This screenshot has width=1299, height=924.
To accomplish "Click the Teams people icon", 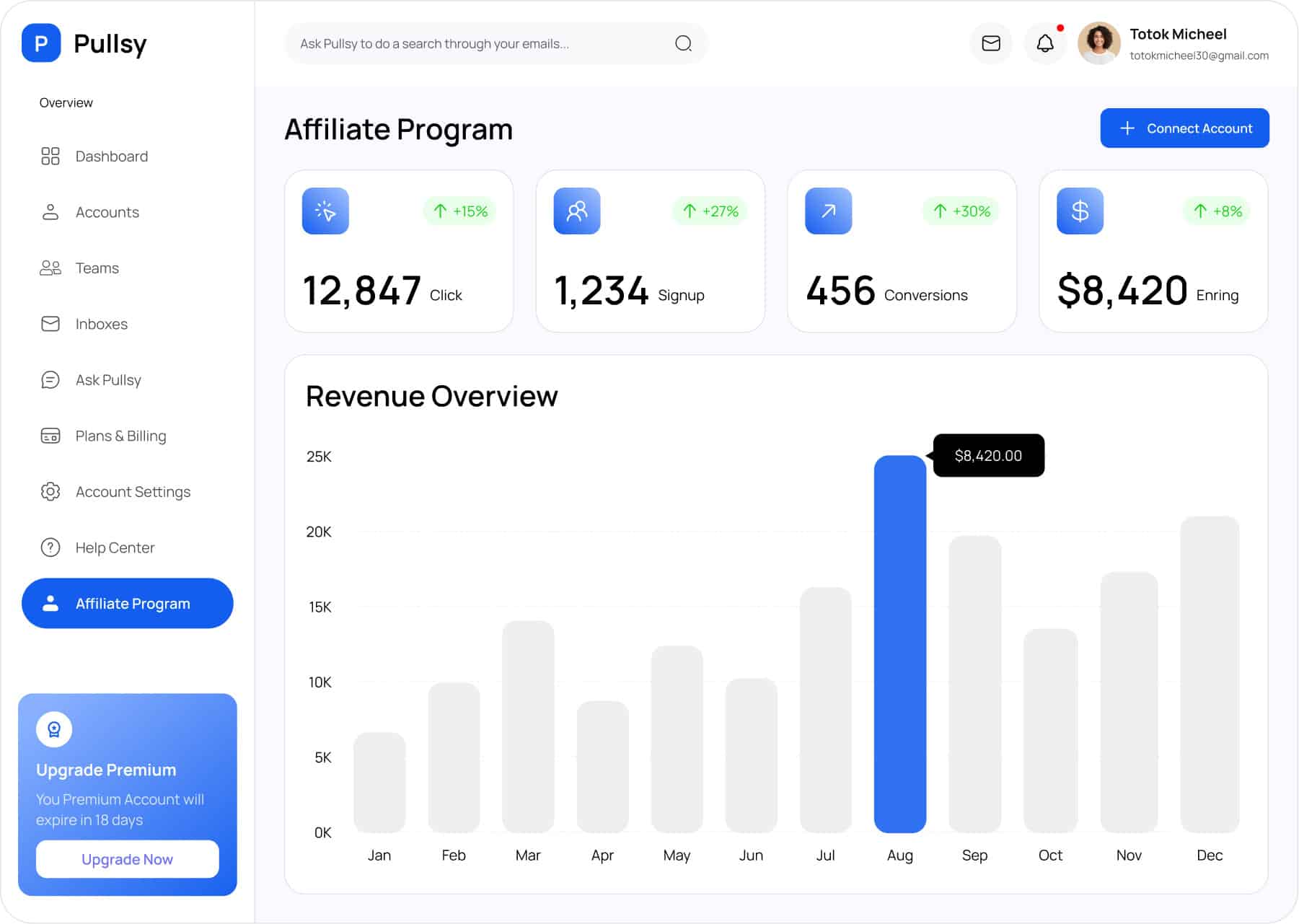I will pyautogui.click(x=50, y=268).
